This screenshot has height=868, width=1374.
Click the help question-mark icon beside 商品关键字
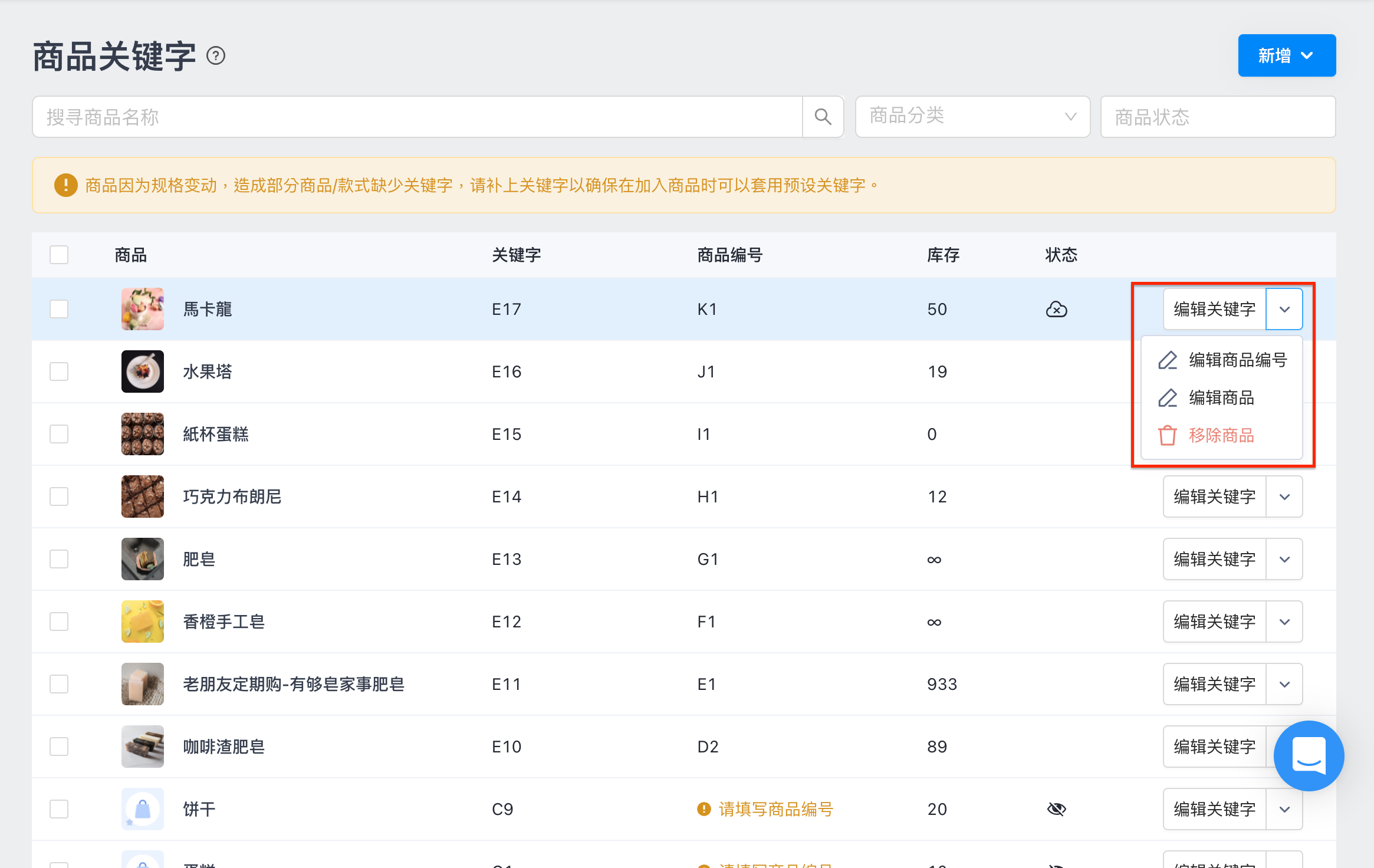216,56
